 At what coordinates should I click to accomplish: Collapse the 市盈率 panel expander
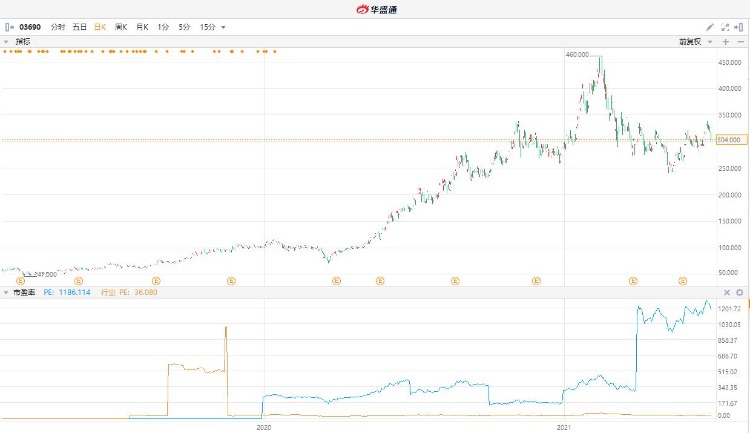click(x=6, y=292)
